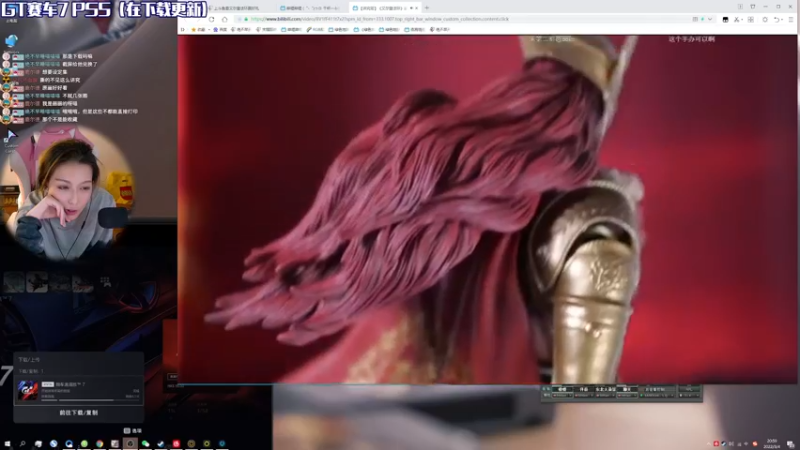Viewport: 800px width, 450px height.
Task: Click the browser undo-close arrow icon
Action: tap(777, 19)
